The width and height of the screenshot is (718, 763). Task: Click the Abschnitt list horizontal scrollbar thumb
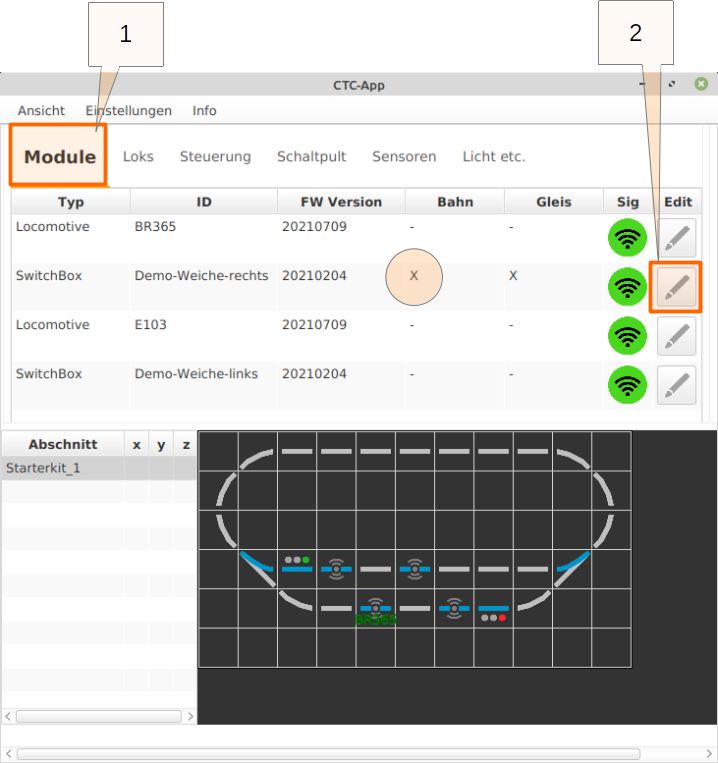tap(99, 716)
